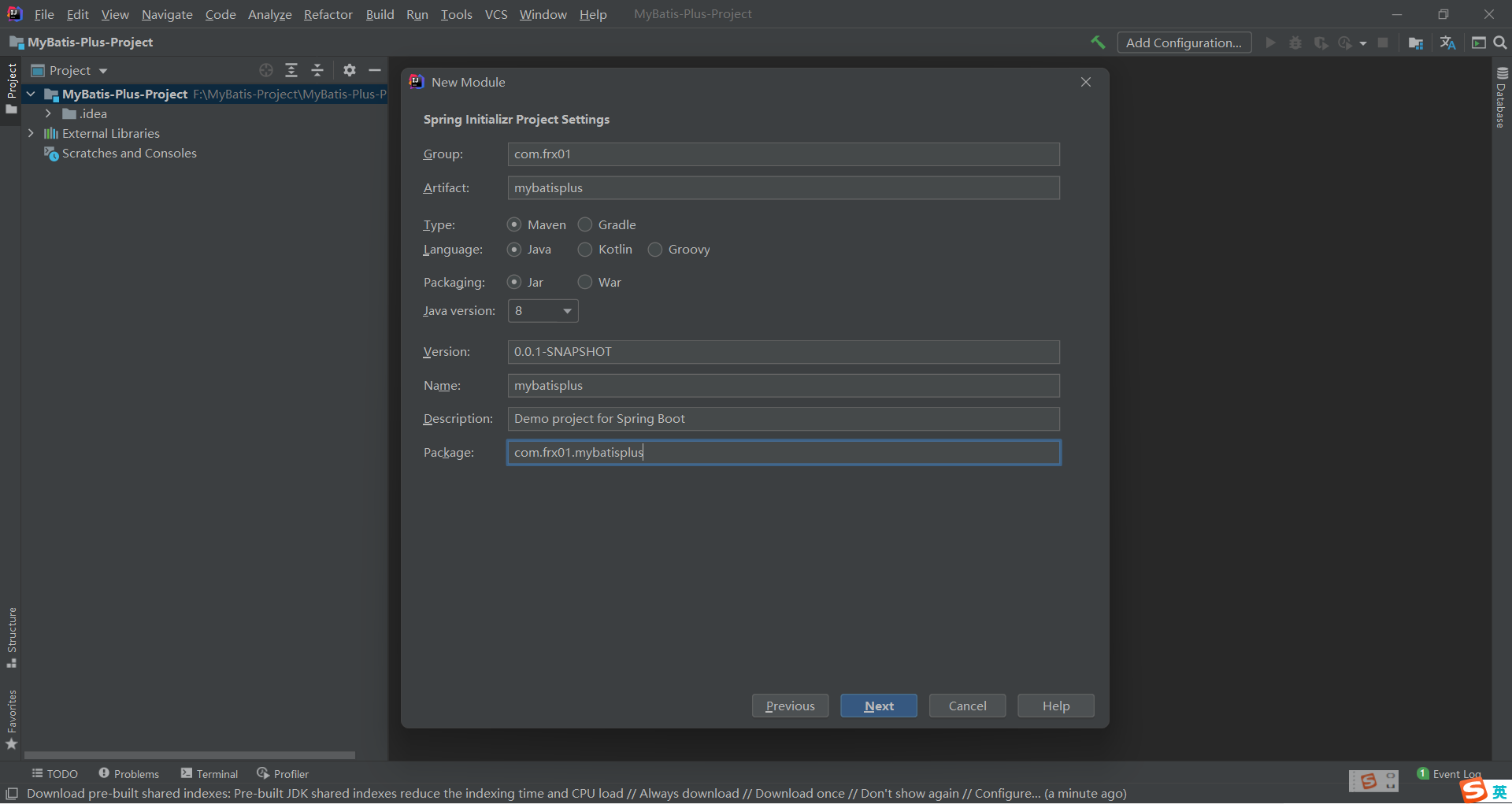Click the Group input field
1512x804 pixels.
tap(784, 154)
